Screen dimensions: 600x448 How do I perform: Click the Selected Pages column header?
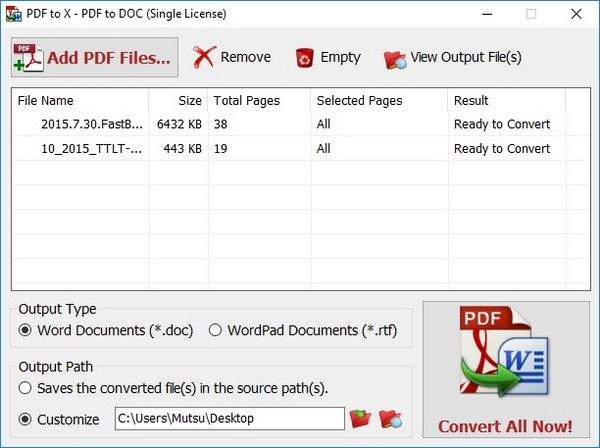(379, 101)
